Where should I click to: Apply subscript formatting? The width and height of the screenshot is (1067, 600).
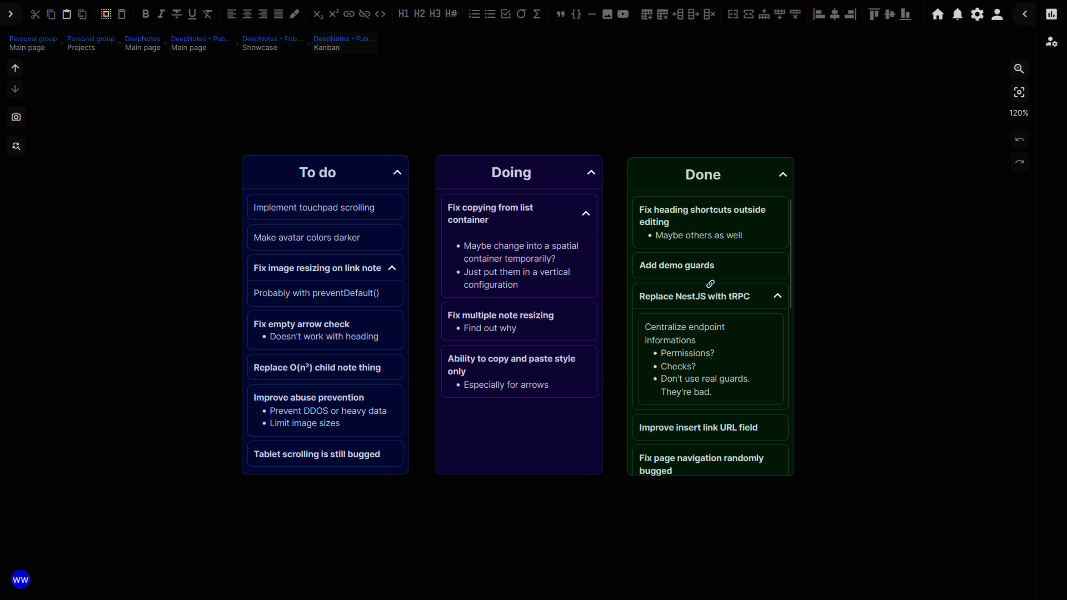point(318,14)
